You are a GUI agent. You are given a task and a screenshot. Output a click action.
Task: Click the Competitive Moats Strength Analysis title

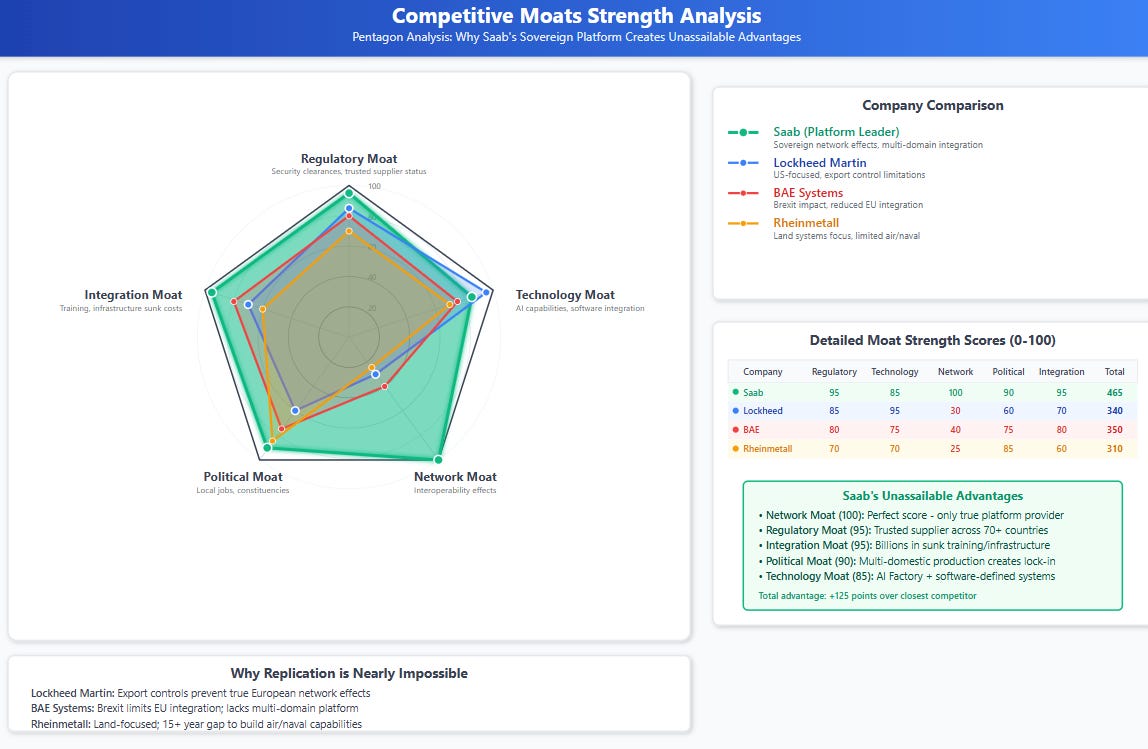[576, 16]
